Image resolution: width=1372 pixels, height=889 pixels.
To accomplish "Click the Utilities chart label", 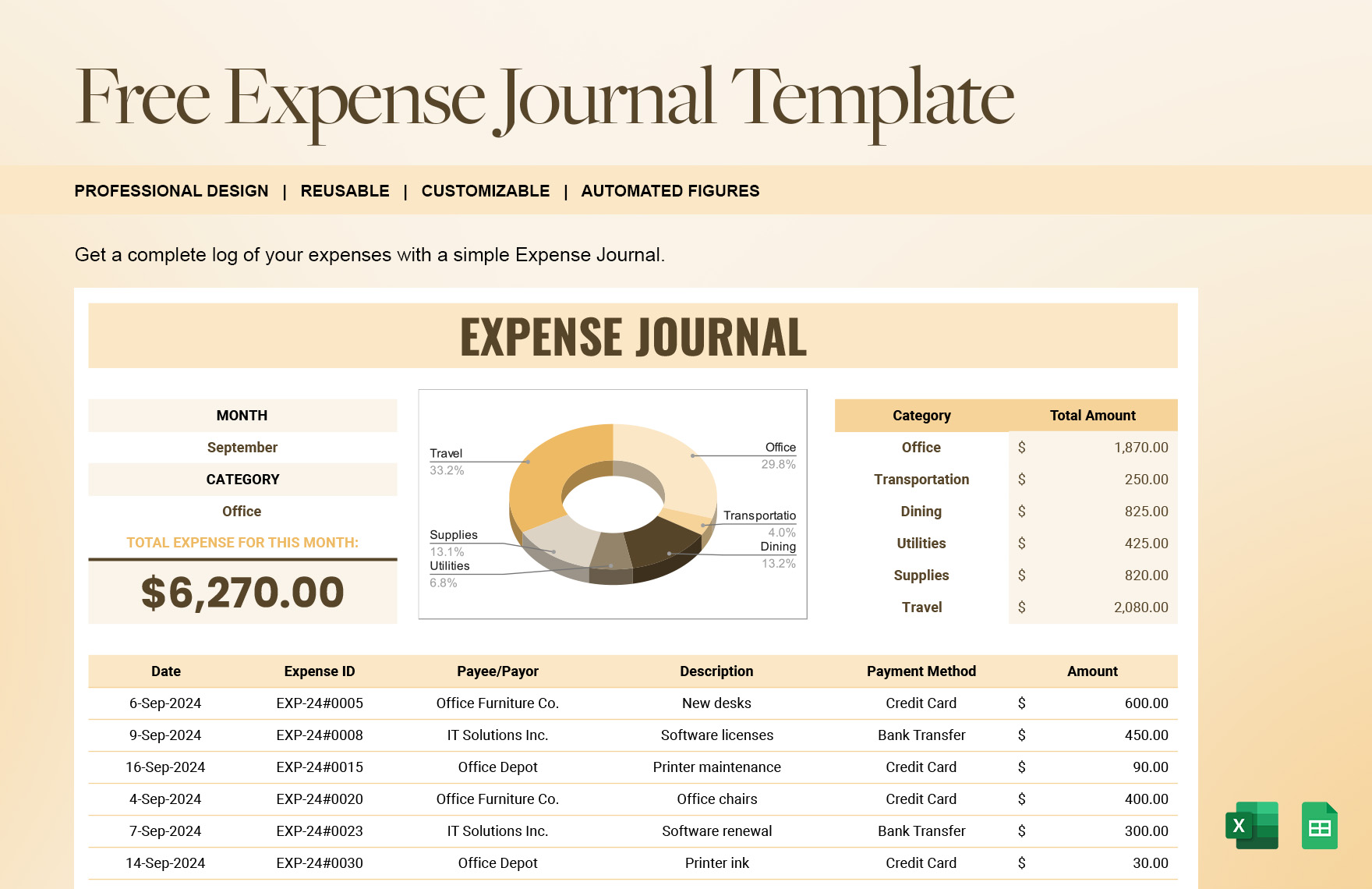I will click(x=449, y=566).
